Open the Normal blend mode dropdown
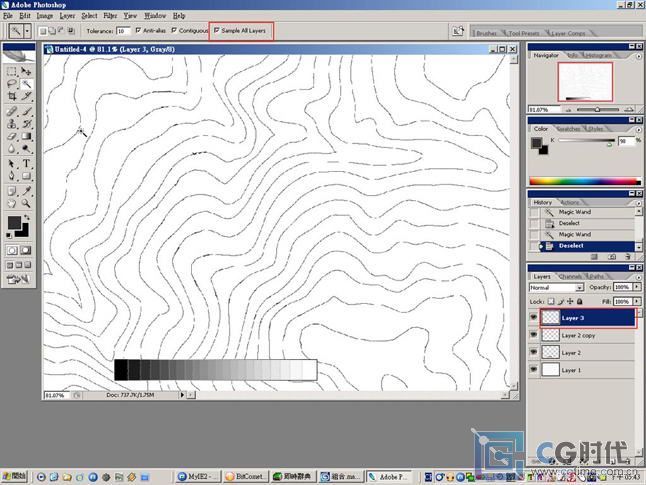Screen dimensions: 646x485 [557, 287]
